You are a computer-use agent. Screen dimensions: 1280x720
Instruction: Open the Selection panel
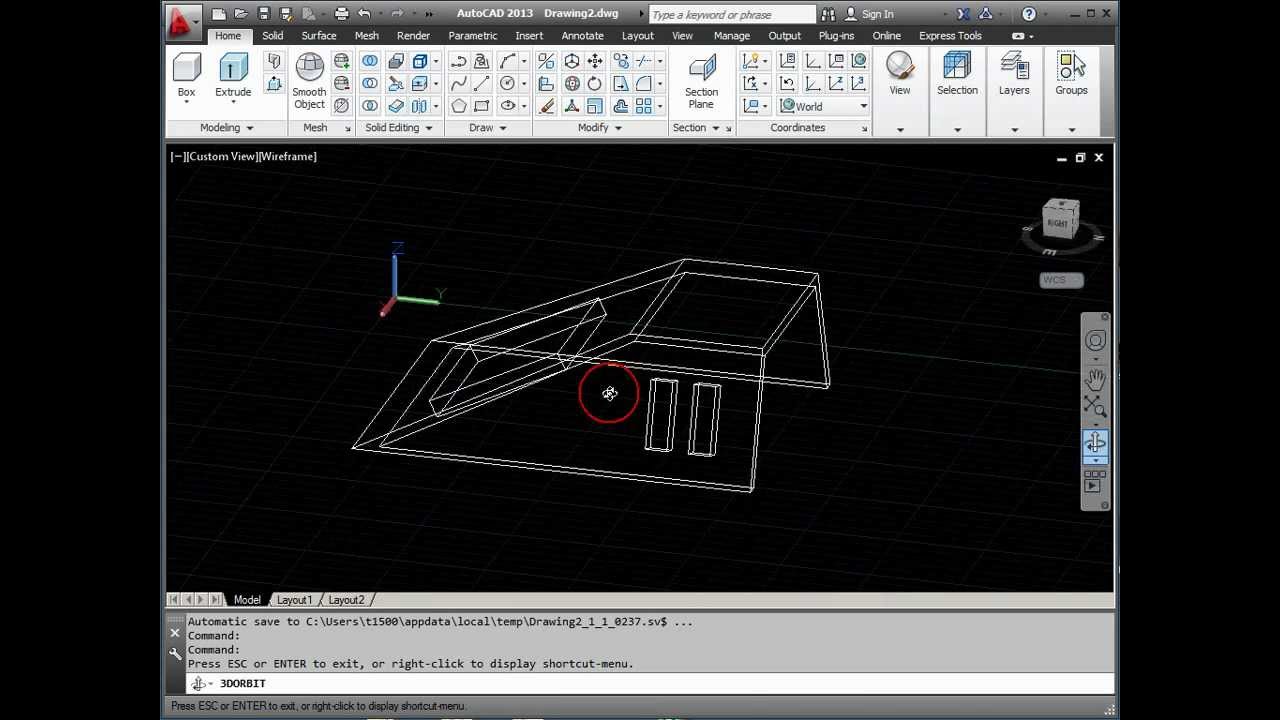pos(957,75)
